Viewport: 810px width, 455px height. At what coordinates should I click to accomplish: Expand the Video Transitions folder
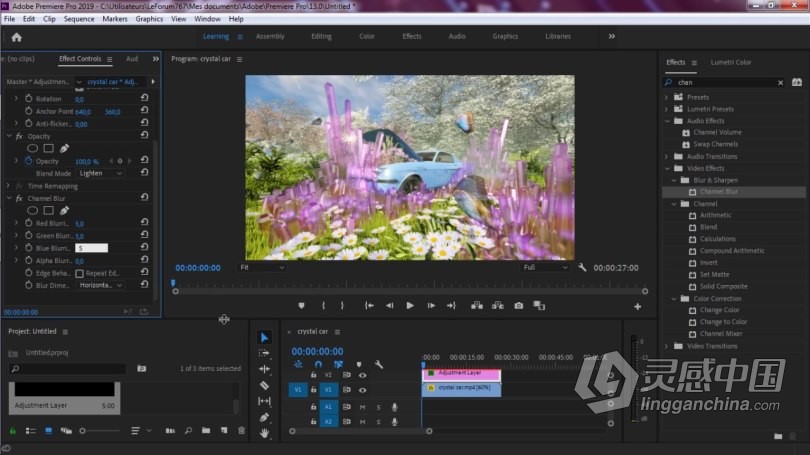coord(666,346)
